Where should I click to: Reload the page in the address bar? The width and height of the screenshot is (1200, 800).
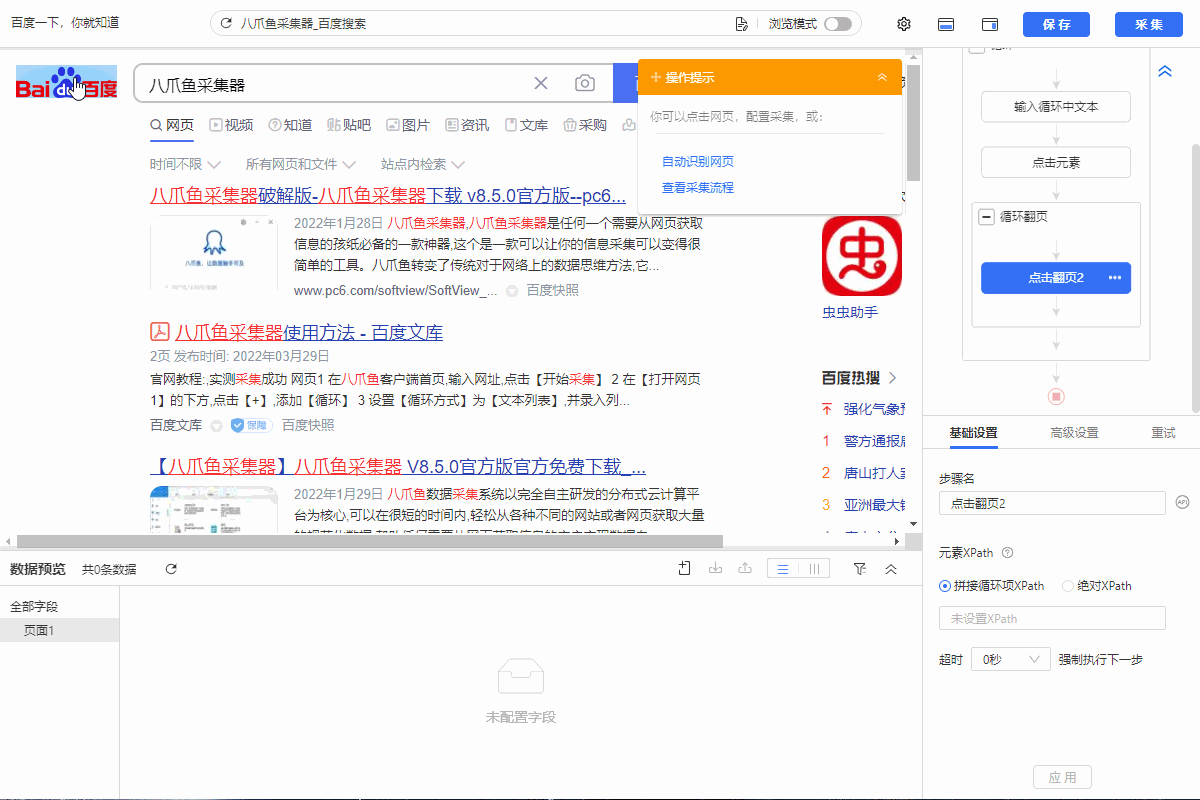[226, 24]
